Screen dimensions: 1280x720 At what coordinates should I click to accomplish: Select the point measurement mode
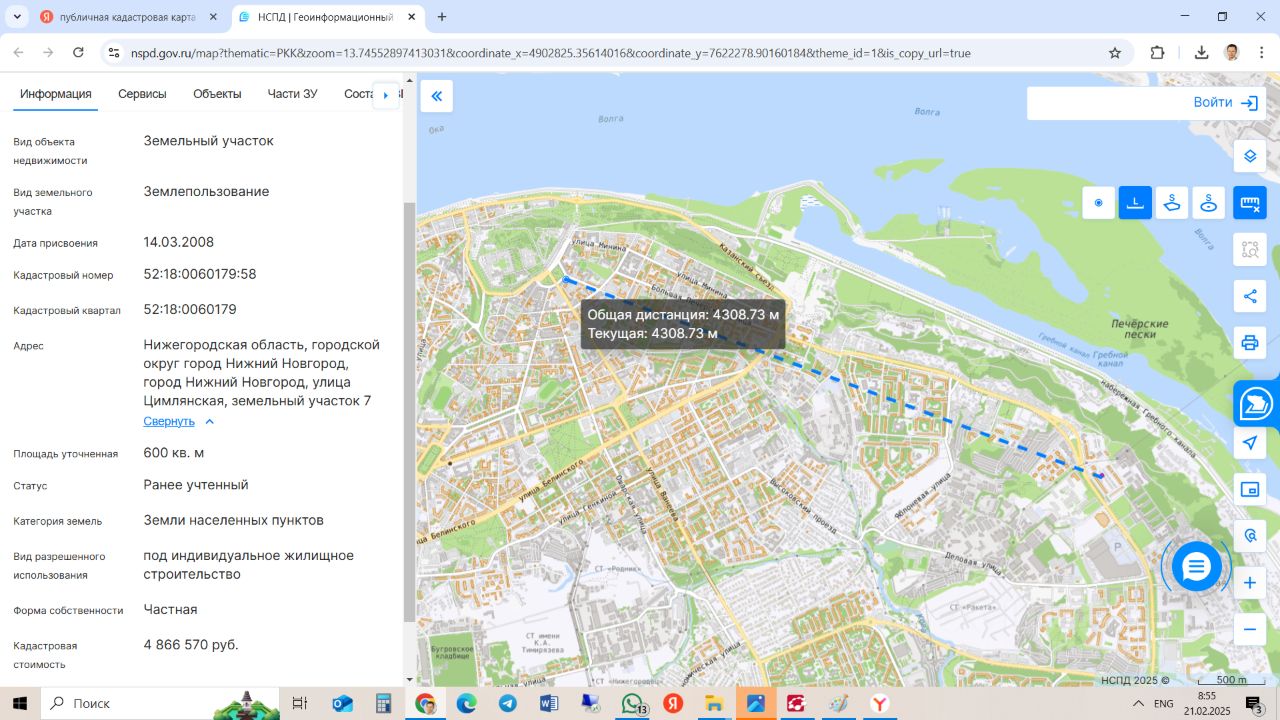(1098, 203)
